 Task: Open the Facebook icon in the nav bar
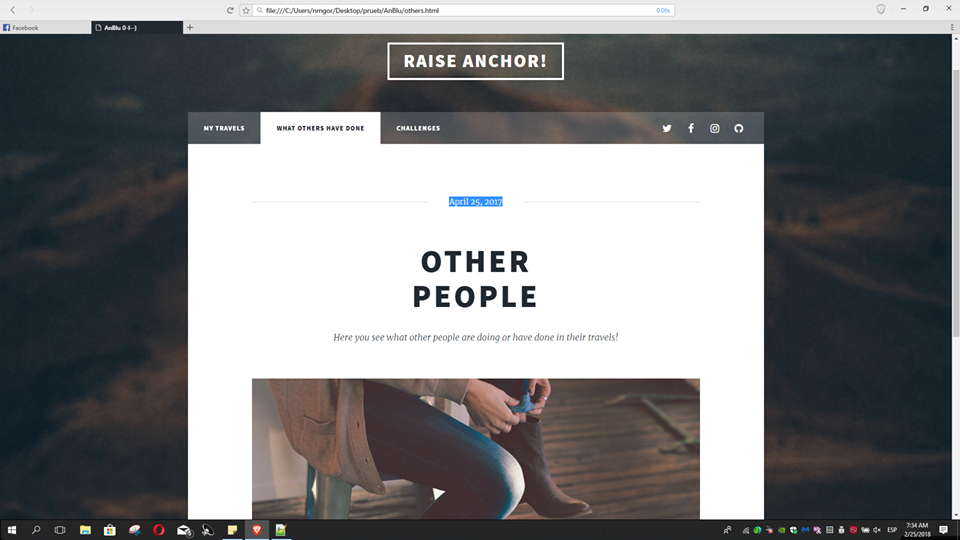tap(691, 129)
